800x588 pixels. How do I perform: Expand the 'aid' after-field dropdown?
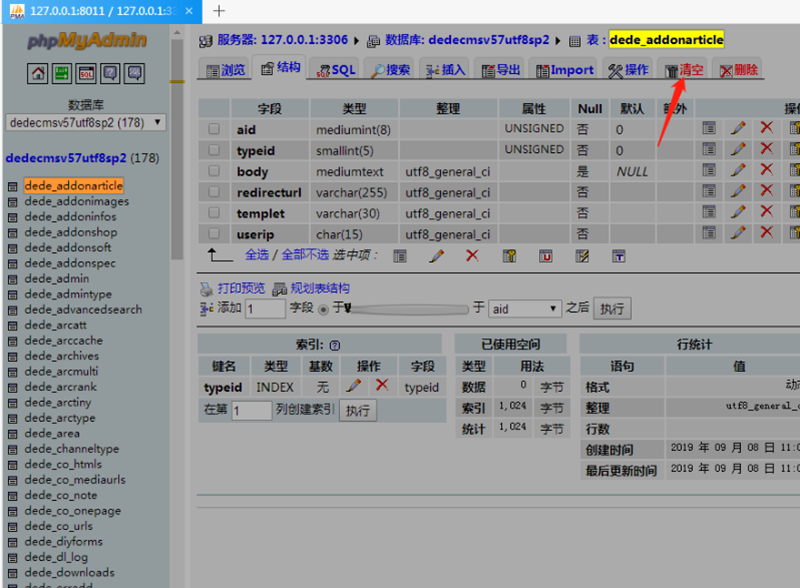coord(524,309)
